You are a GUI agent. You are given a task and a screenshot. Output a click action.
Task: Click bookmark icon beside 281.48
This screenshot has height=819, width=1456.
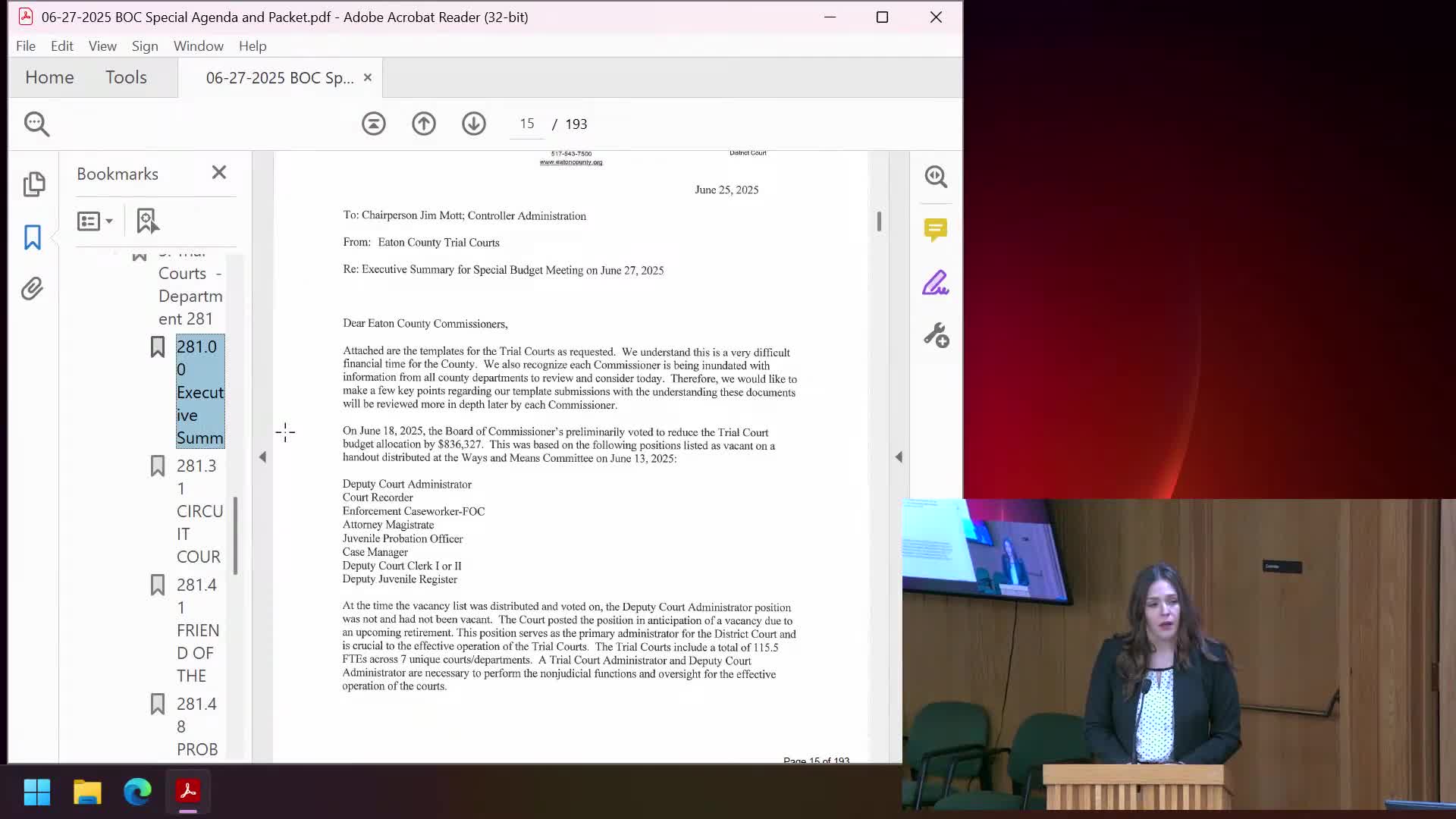click(157, 704)
